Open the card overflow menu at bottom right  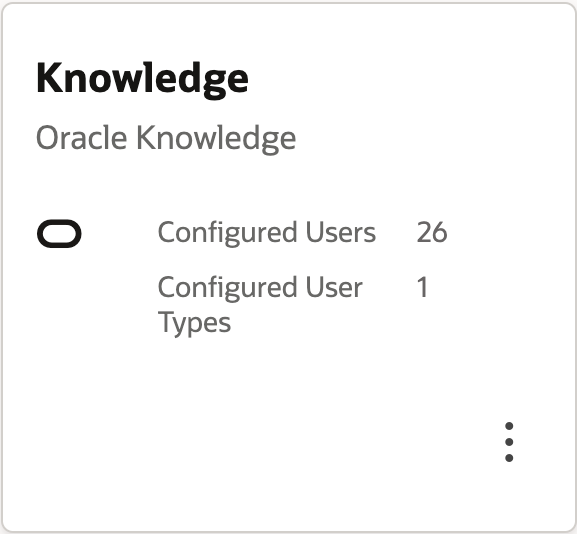[509, 442]
